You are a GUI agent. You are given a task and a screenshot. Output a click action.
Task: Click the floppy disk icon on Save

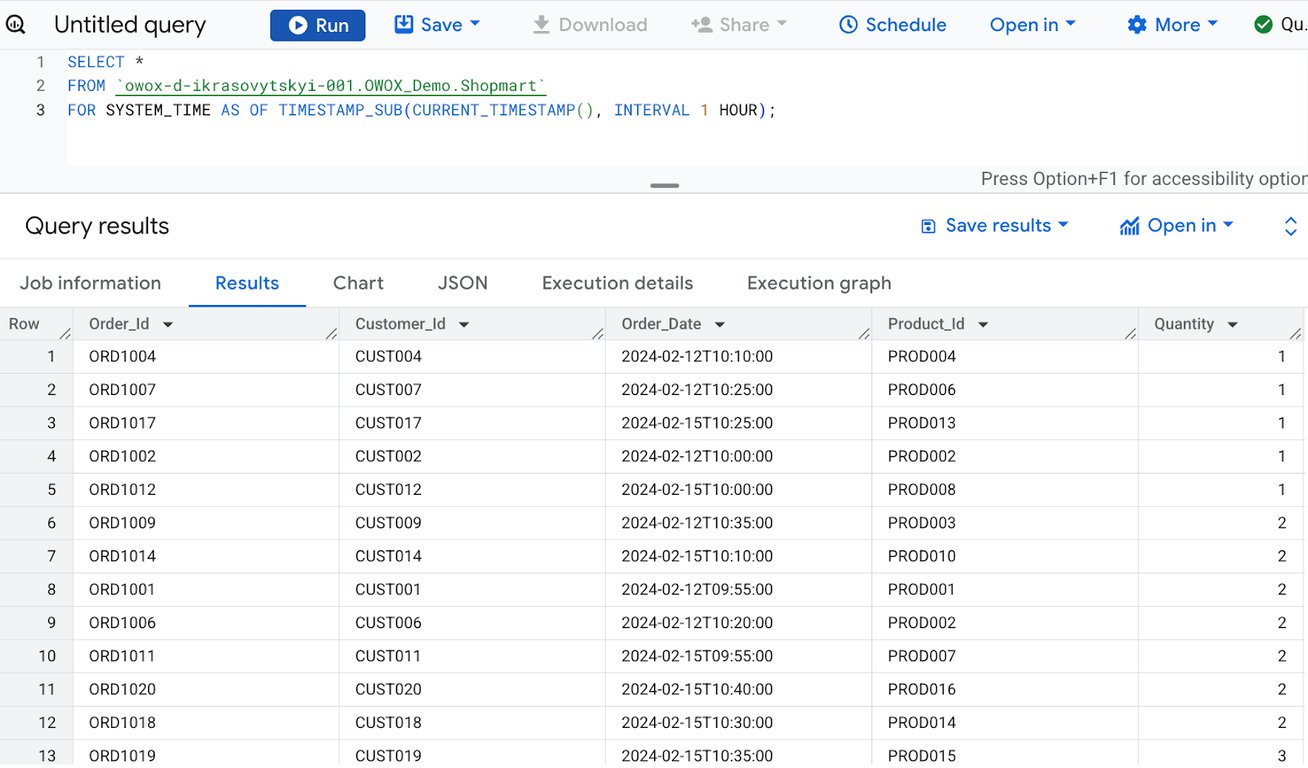click(x=404, y=24)
